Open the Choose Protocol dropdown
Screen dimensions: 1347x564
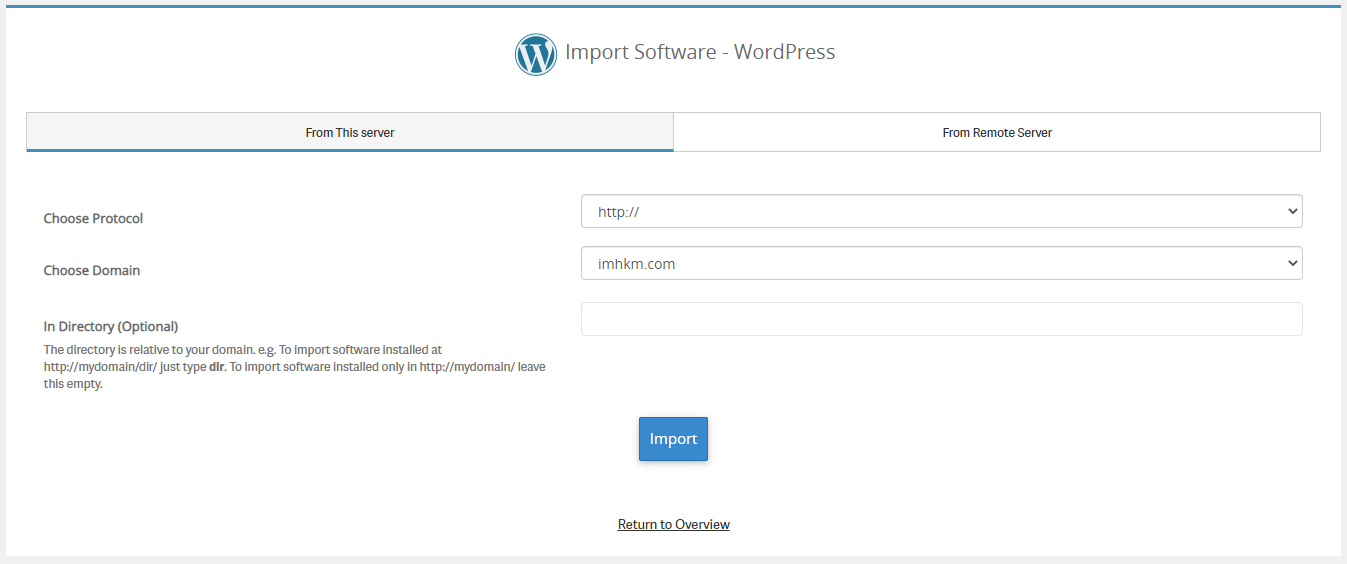[941, 211]
